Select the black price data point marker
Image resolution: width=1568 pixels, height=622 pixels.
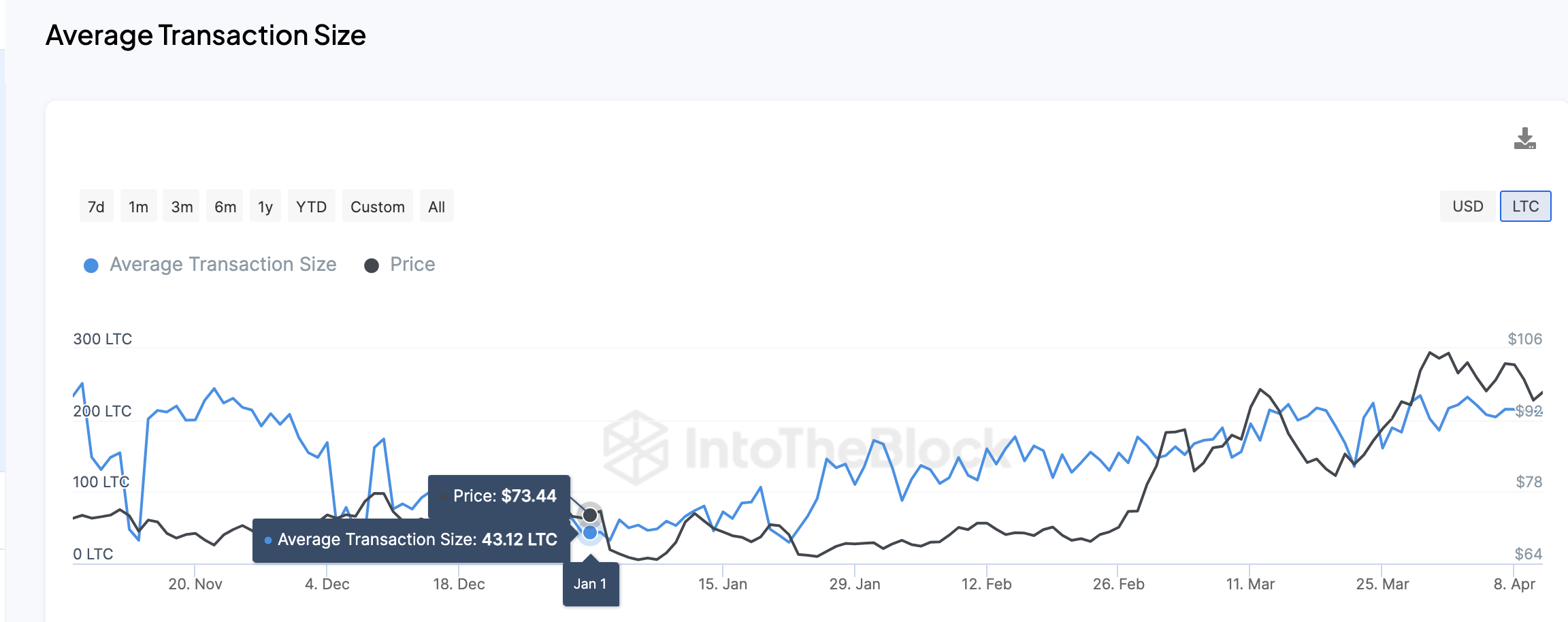pos(589,514)
